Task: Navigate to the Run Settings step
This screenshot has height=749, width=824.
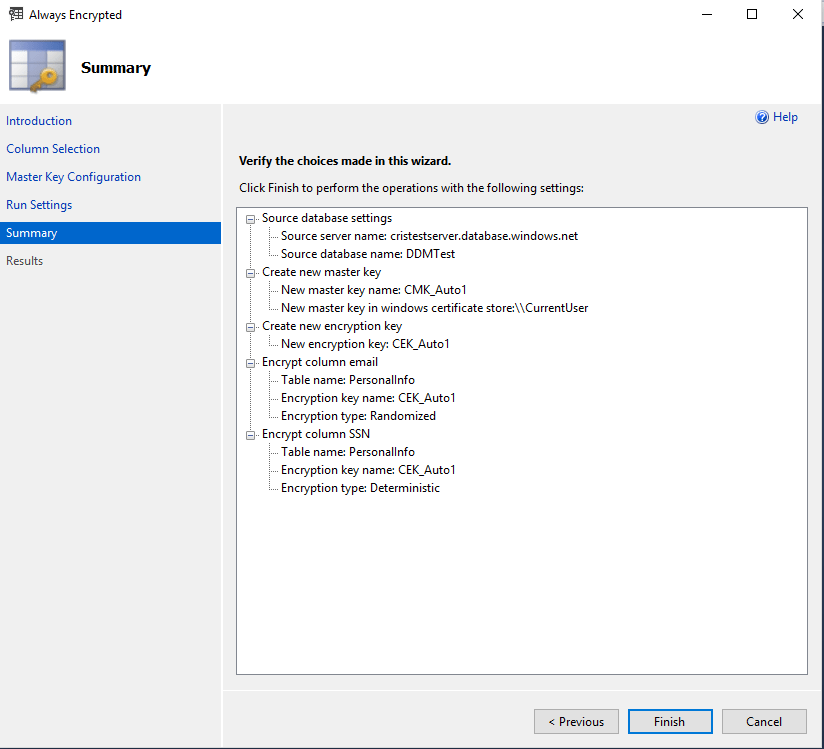Action: click(x=39, y=205)
